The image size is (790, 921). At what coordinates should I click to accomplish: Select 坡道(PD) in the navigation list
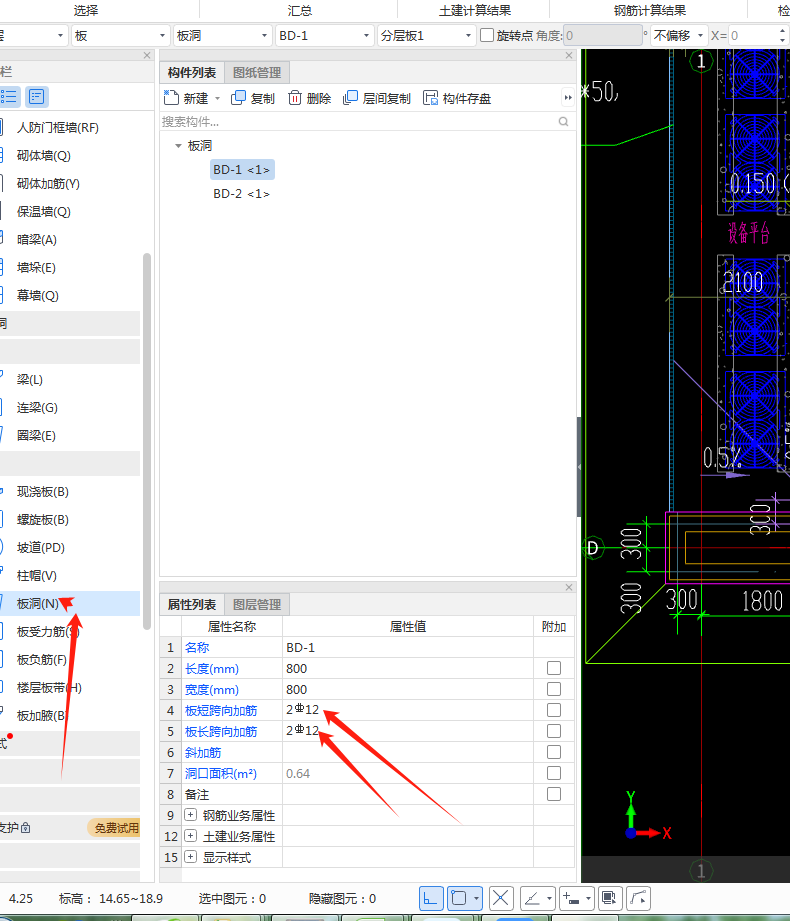(41, 547)
